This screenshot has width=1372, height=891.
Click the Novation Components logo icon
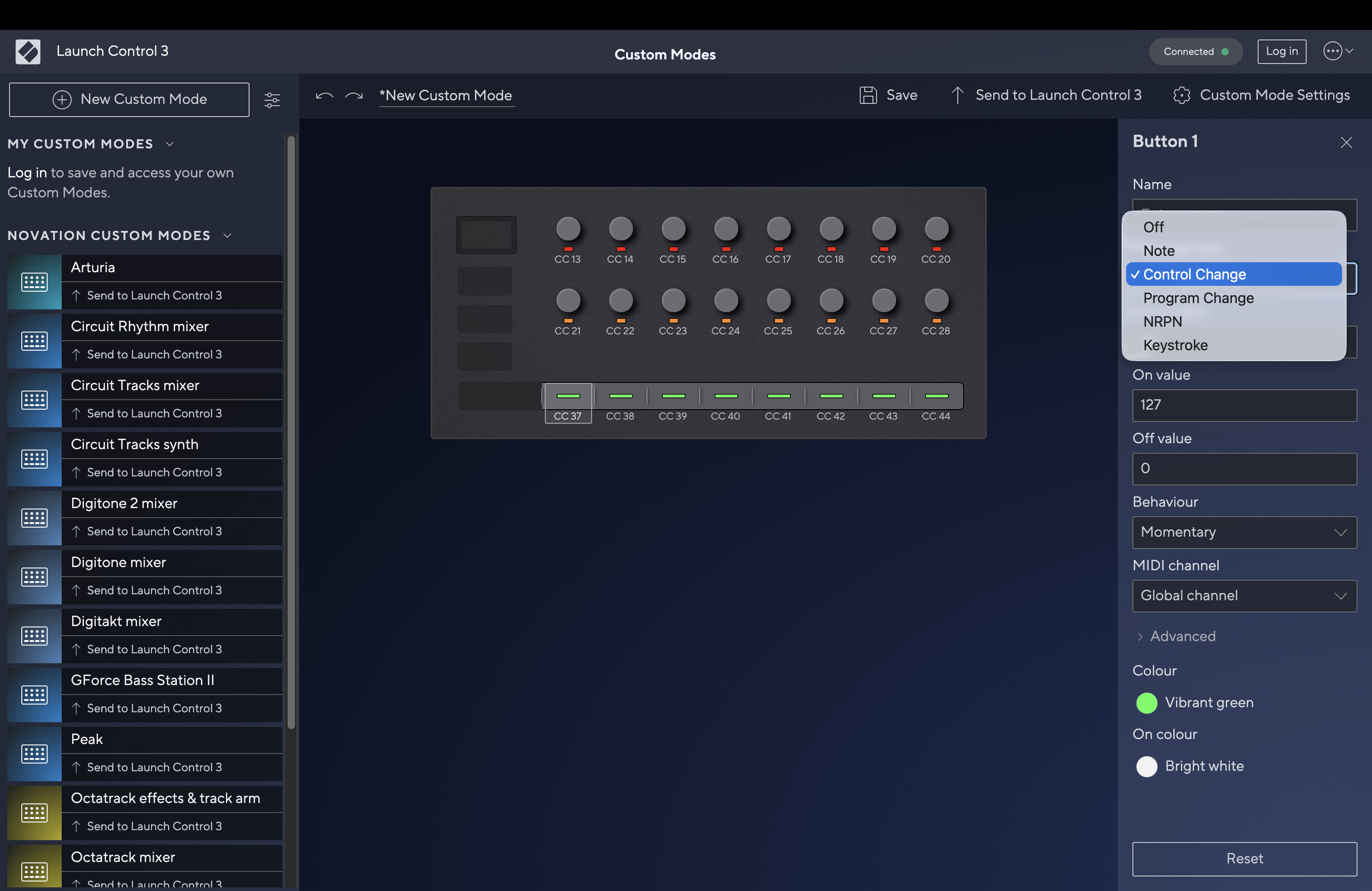pyautogui.click(x=28, y=51)
